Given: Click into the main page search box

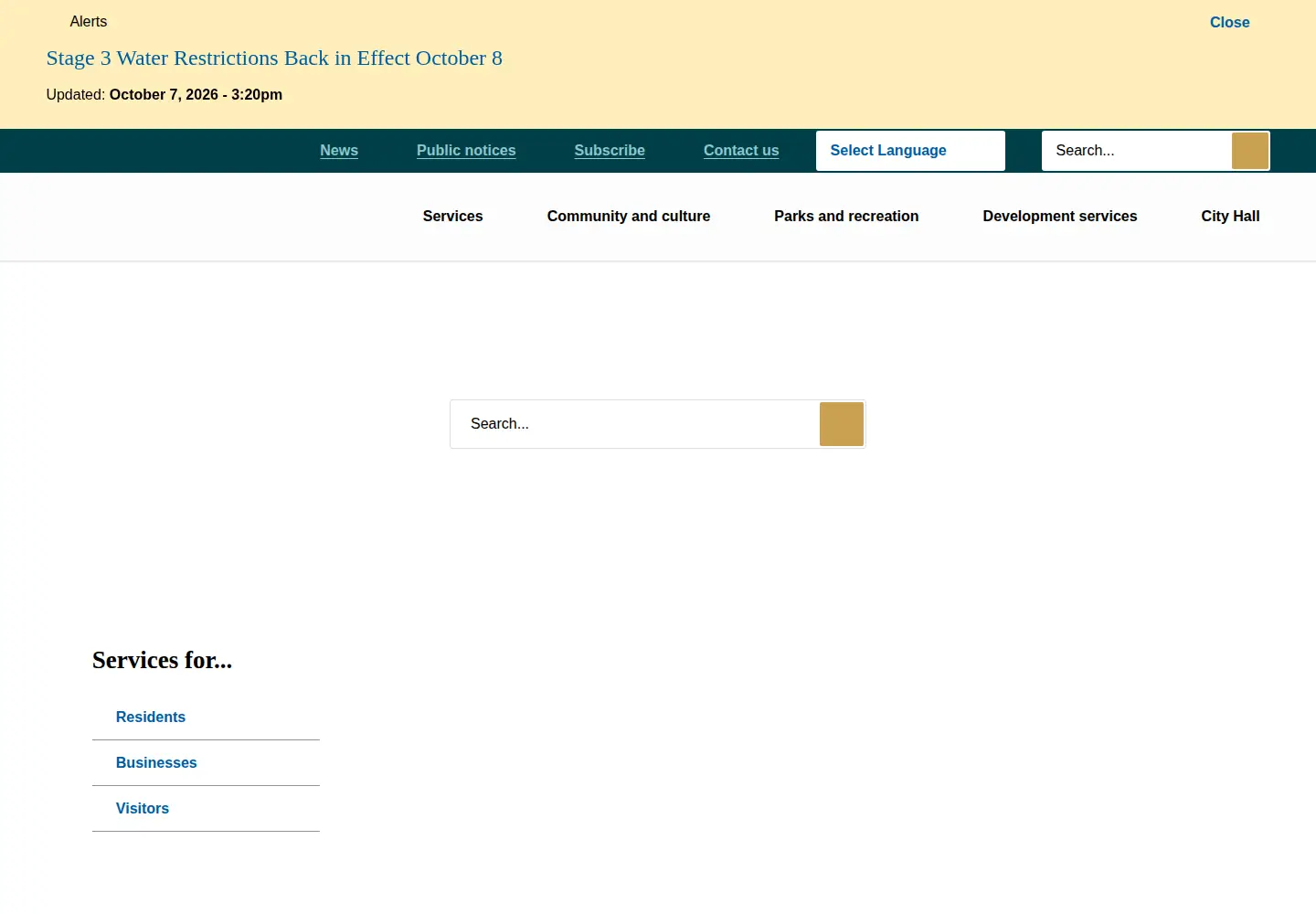Looking at the screenshot, I should tap(635, 424).
